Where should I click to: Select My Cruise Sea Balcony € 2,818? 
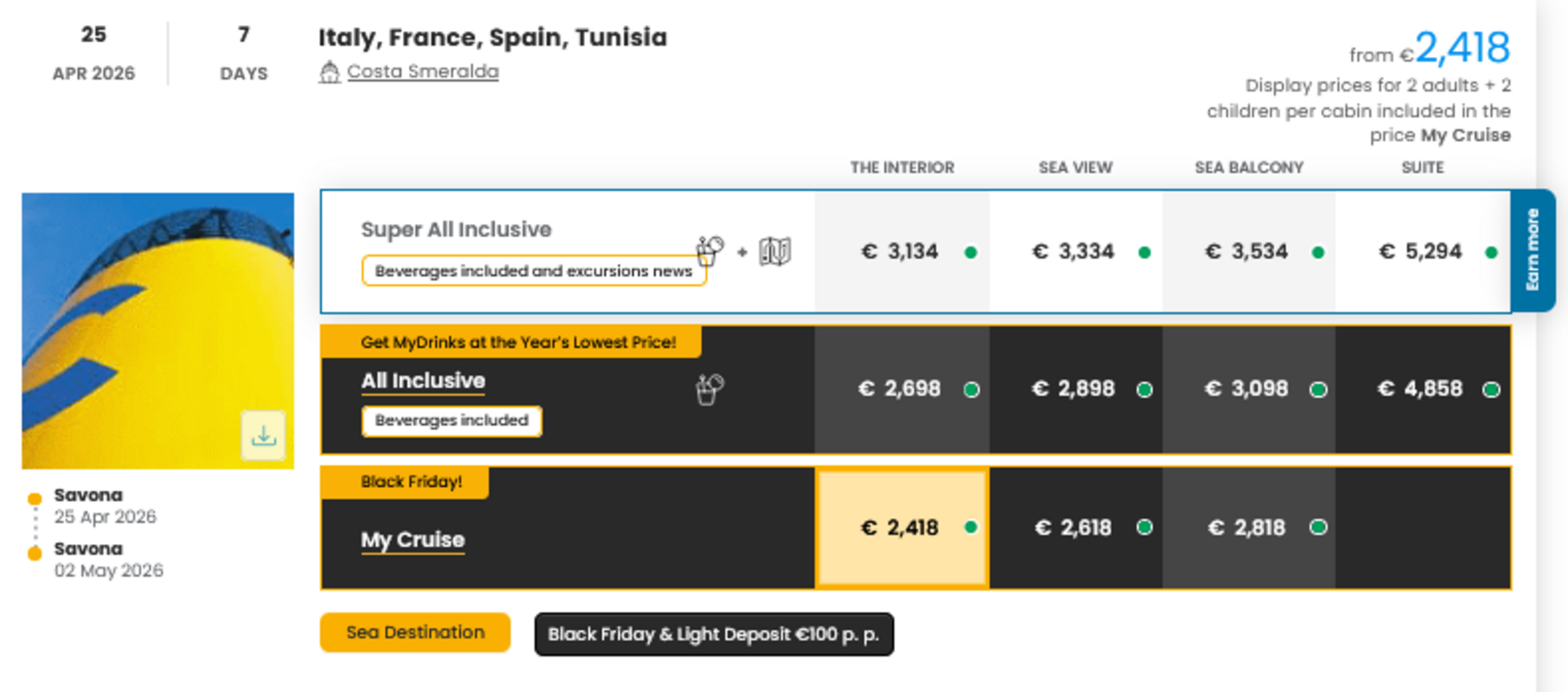1246,528
